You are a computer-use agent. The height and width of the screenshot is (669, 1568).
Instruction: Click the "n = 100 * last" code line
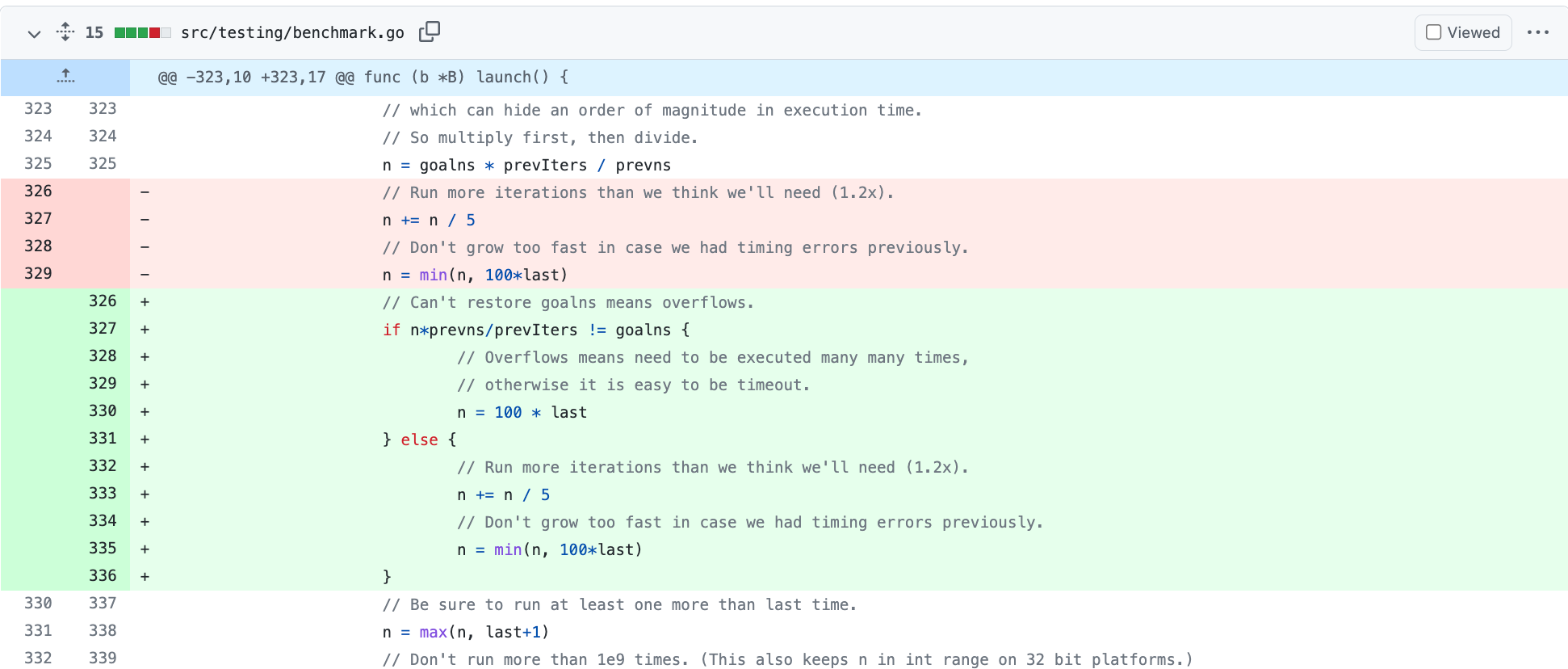(x=522, y=412)
